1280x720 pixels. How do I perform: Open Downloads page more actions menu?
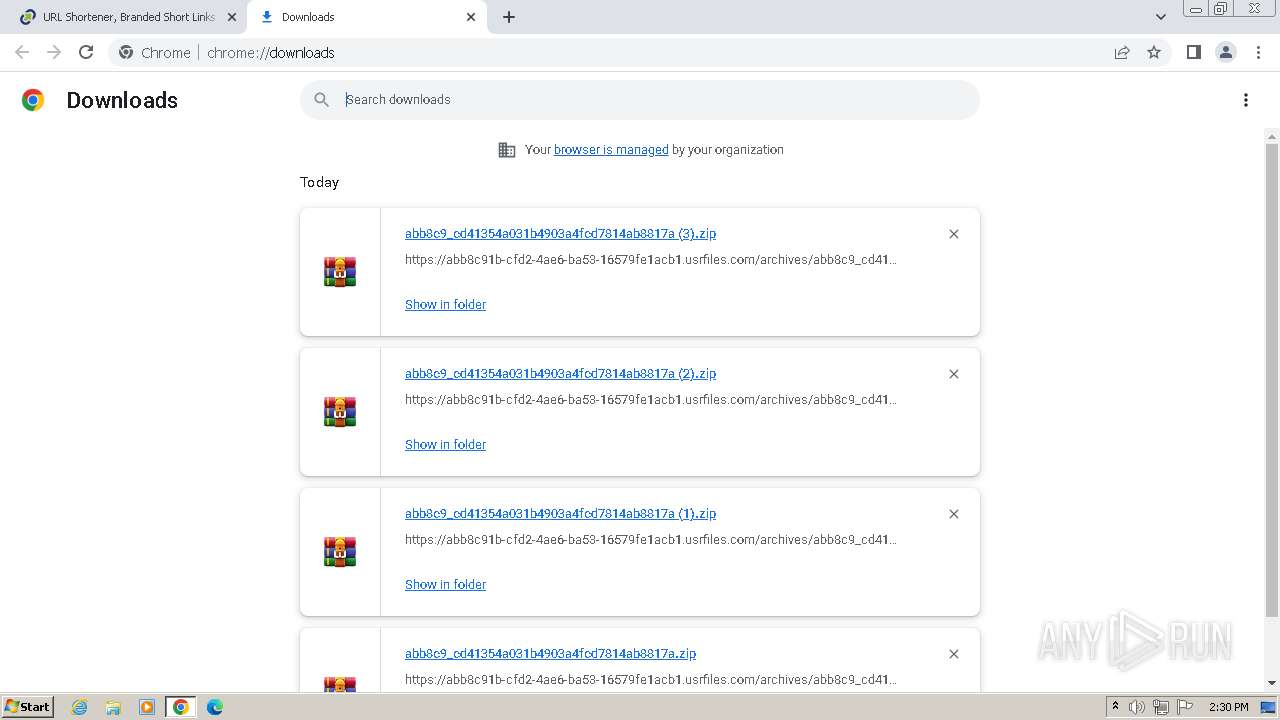coord(1246,100)
